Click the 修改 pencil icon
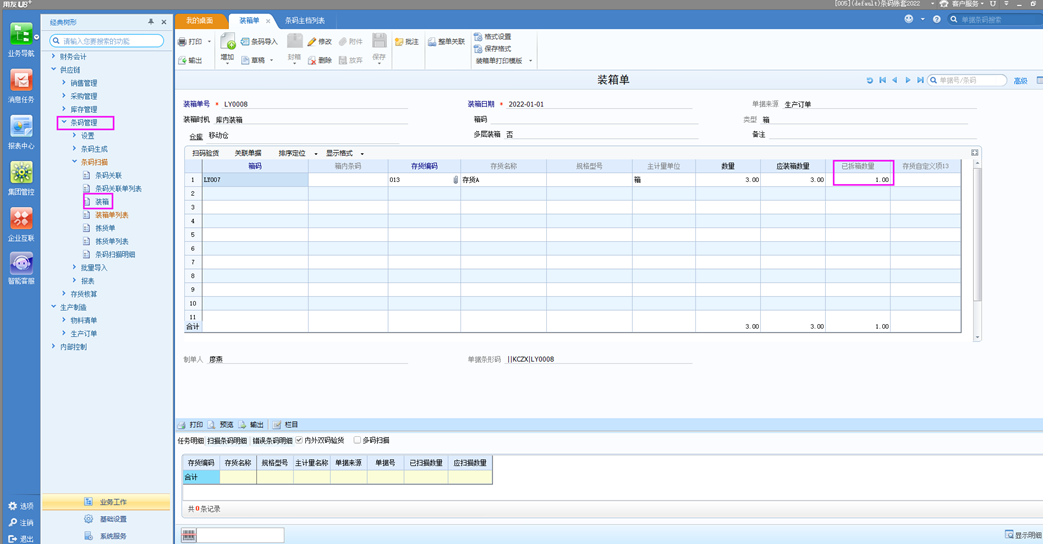Image resolution: width=1043 pixels, height=544 pixels. tap(311, 41)
